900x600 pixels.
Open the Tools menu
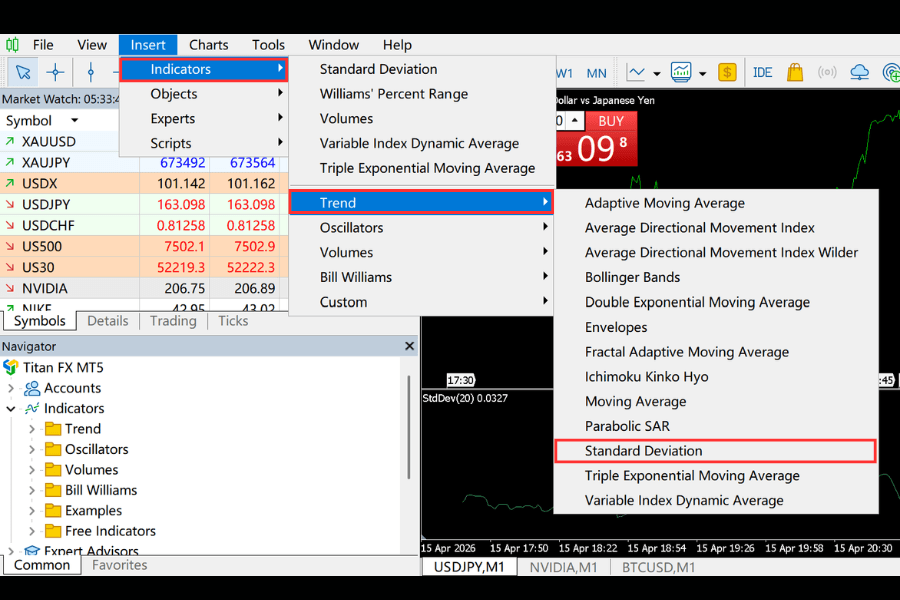[268, 45]
